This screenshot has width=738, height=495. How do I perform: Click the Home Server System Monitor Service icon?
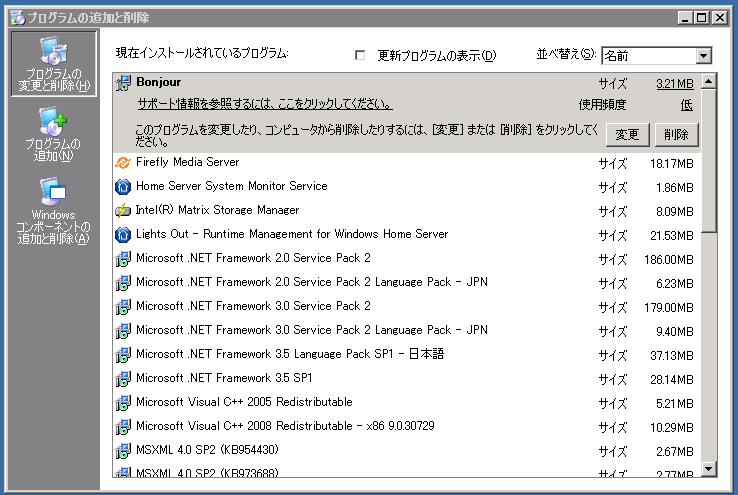pyautogui.click(x=123, y=187)
